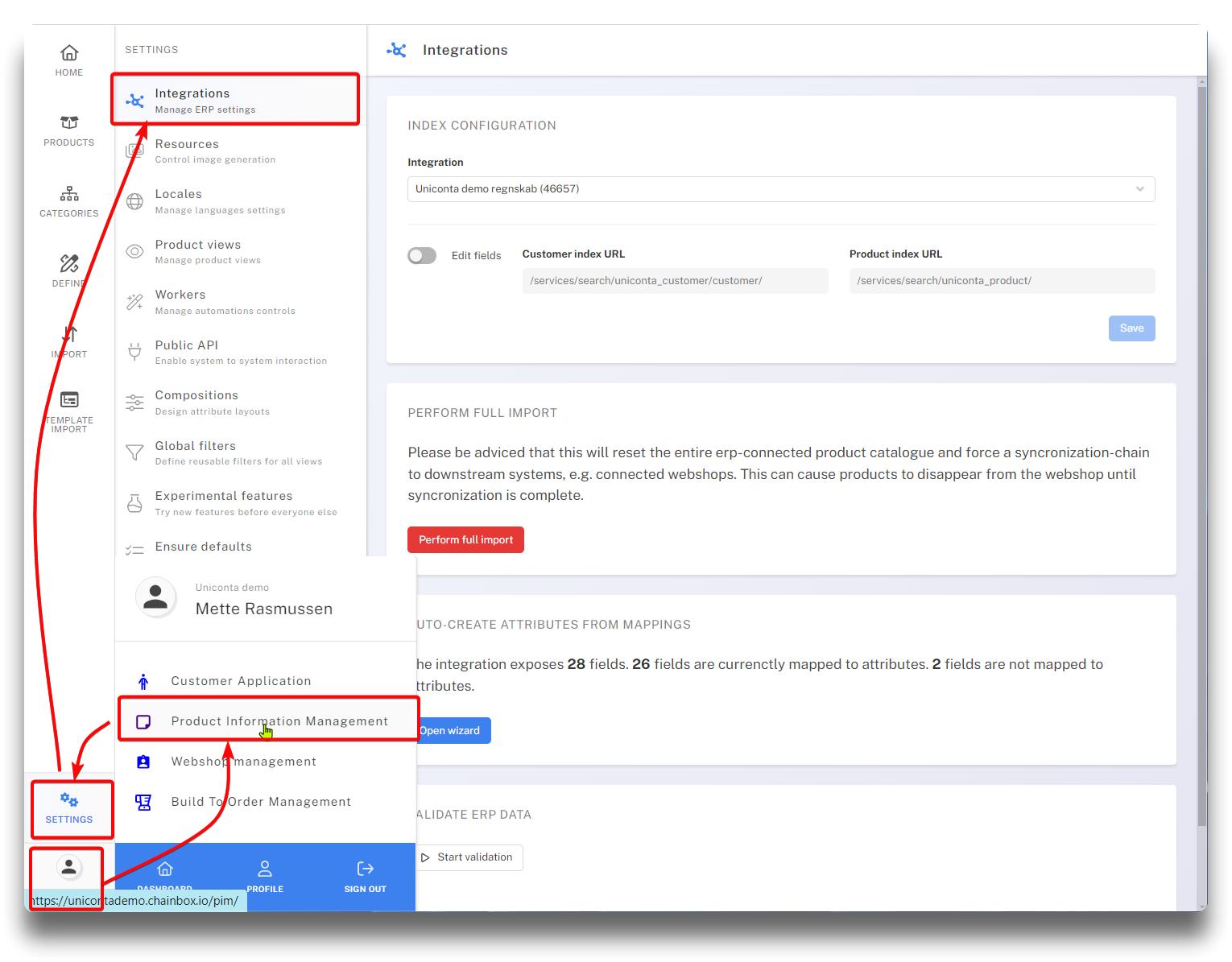The image size is (1232, 962).
Task: Click the Start validation button
Action: 469,857
